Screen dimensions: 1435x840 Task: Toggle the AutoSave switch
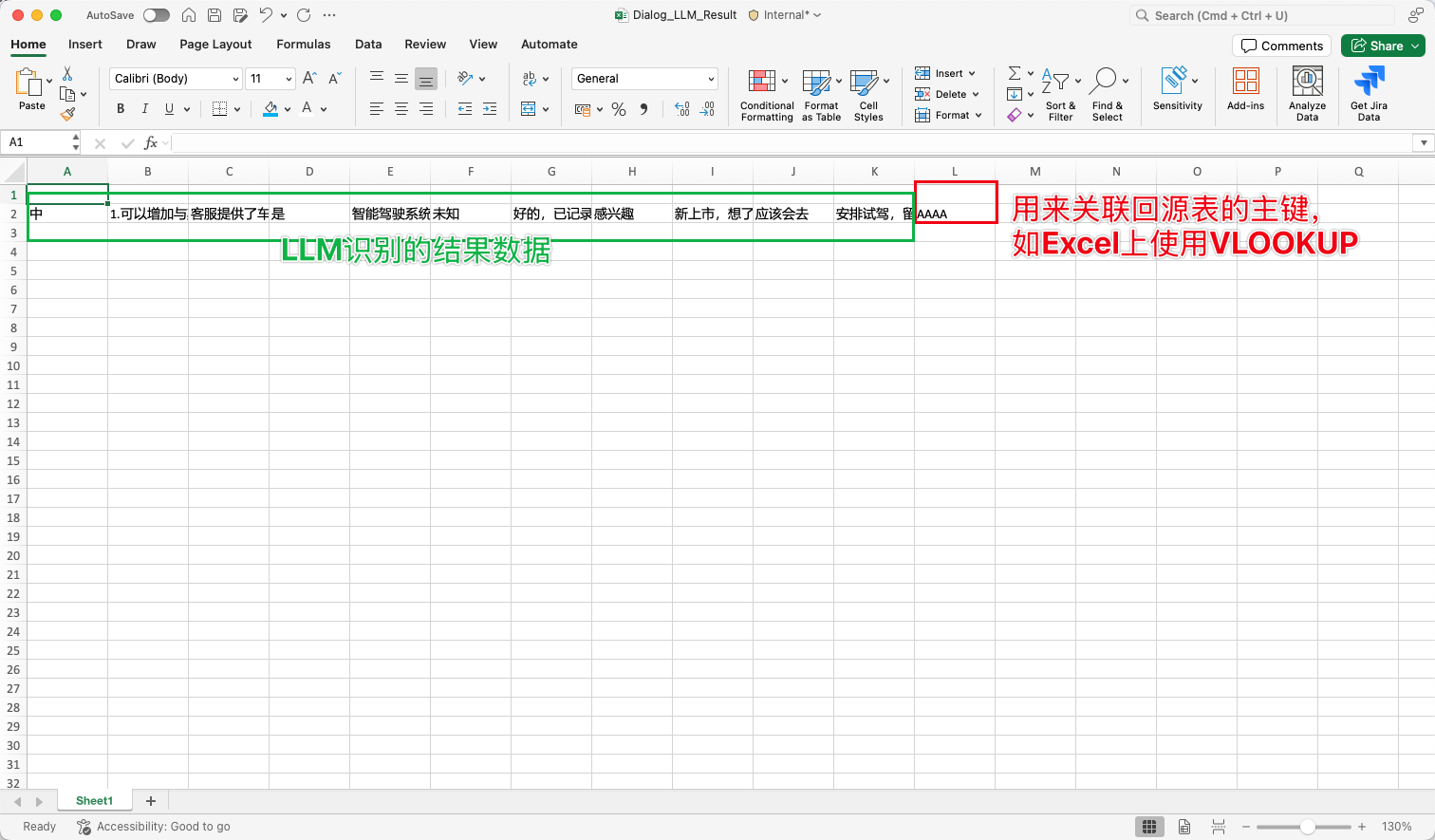[x=157, y=15]
